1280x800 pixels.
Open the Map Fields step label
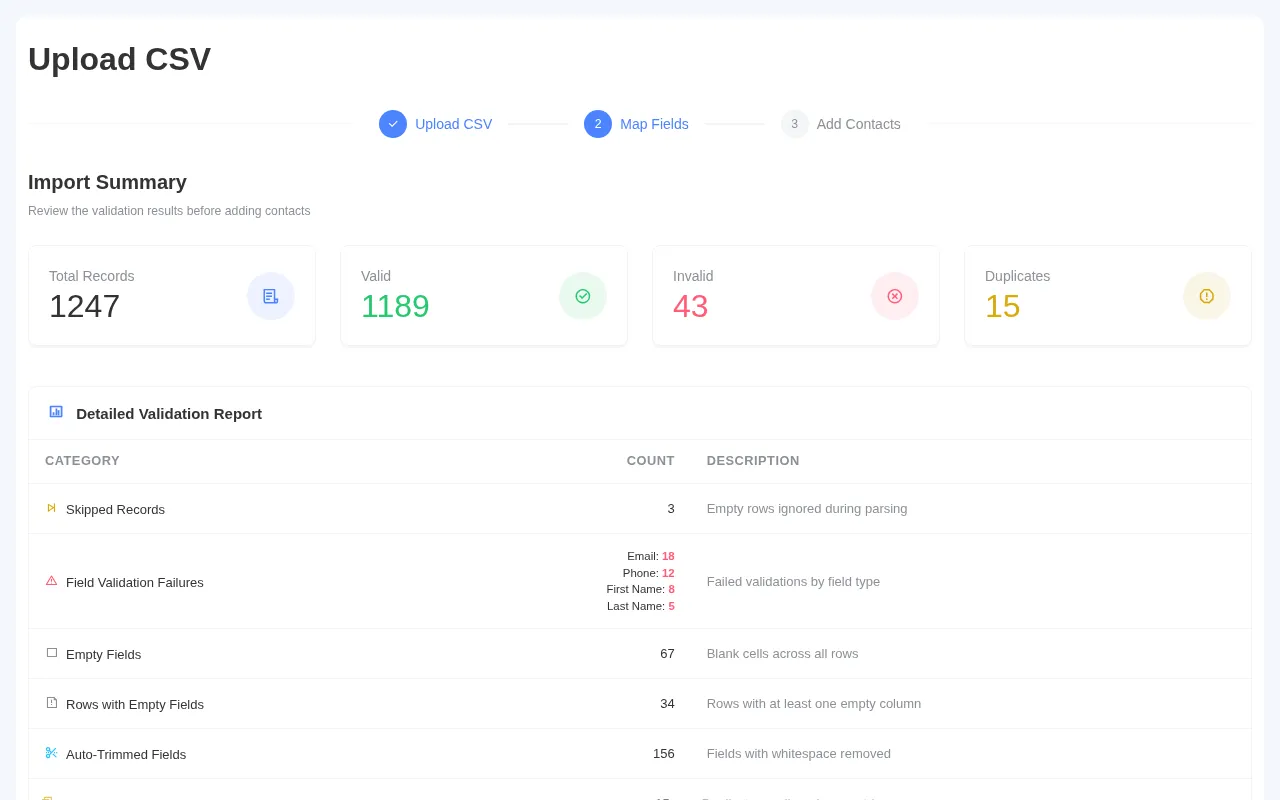(654, 124)
